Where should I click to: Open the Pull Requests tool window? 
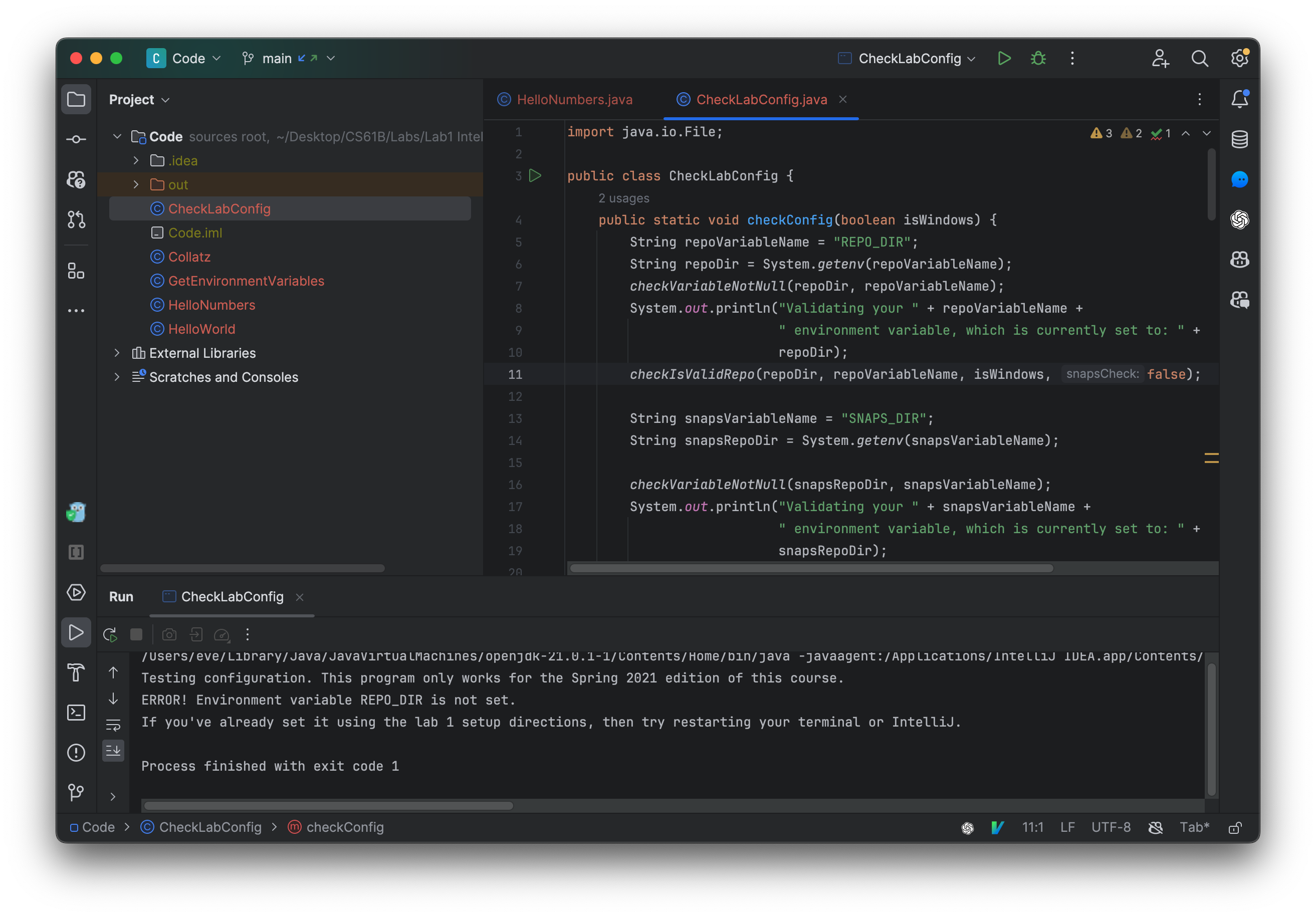click(76, 219)
